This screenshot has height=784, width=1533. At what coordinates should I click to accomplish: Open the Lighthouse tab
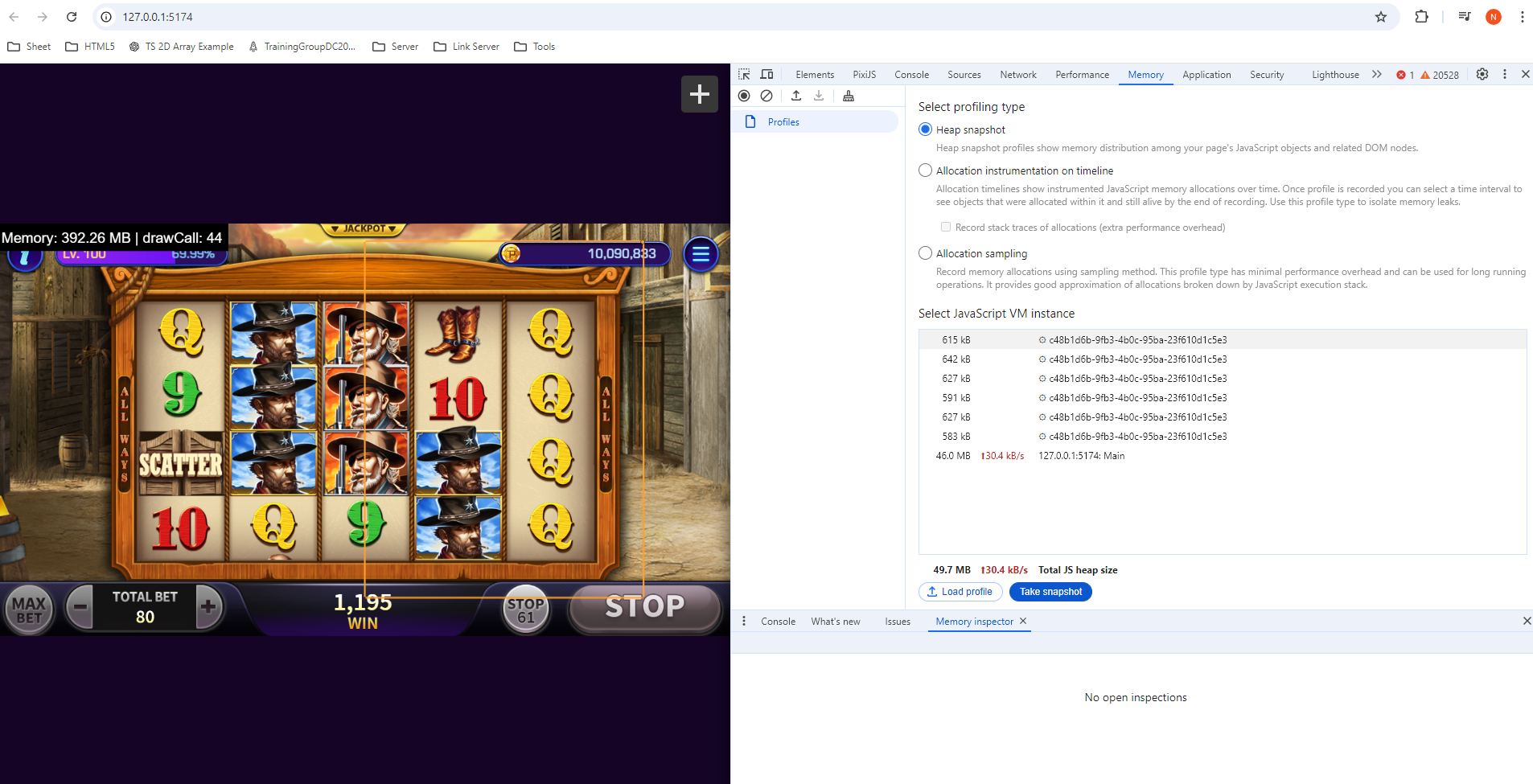(1335, 75)
